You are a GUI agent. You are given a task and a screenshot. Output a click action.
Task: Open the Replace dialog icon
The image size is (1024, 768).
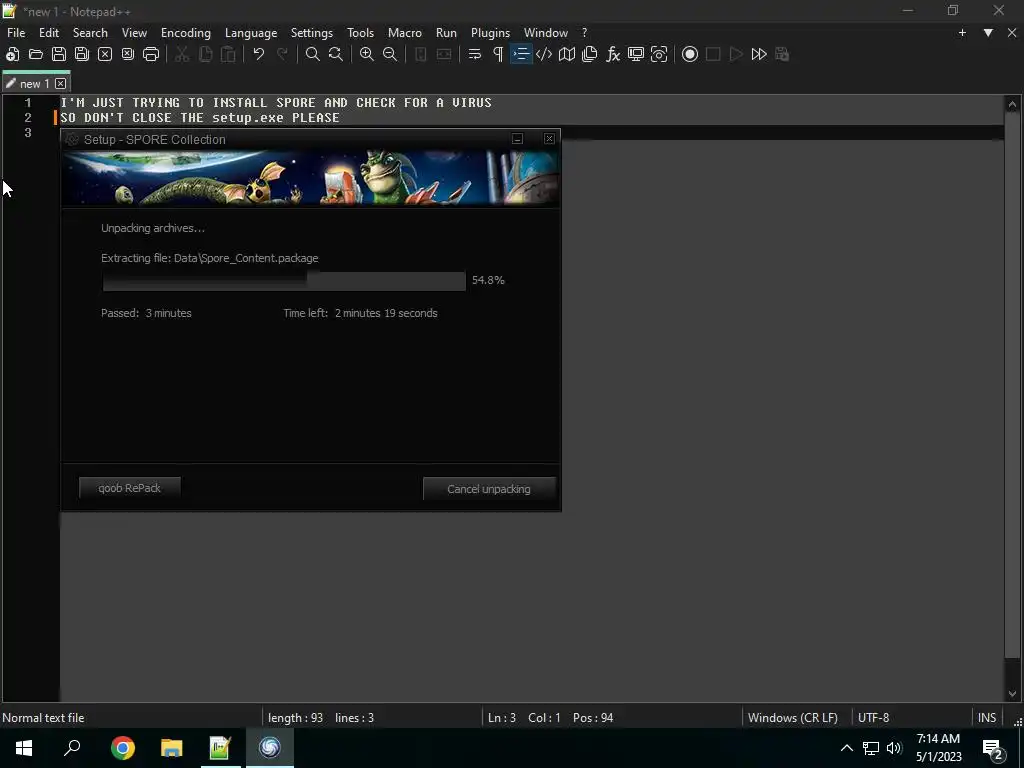(336, 54)
